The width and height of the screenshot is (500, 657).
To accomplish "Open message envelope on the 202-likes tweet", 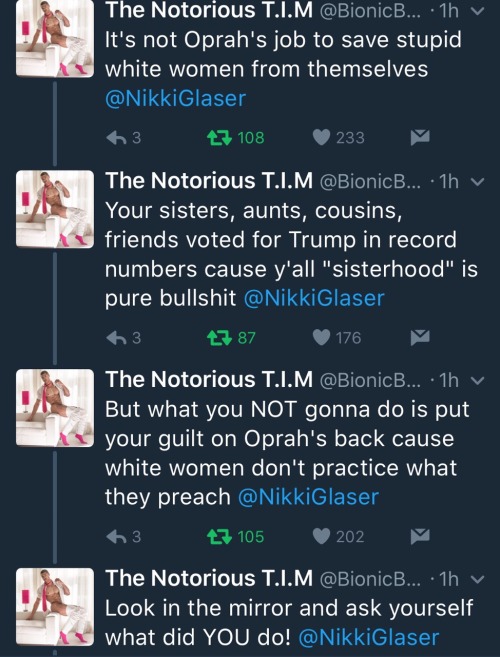I will coord(420,536).
